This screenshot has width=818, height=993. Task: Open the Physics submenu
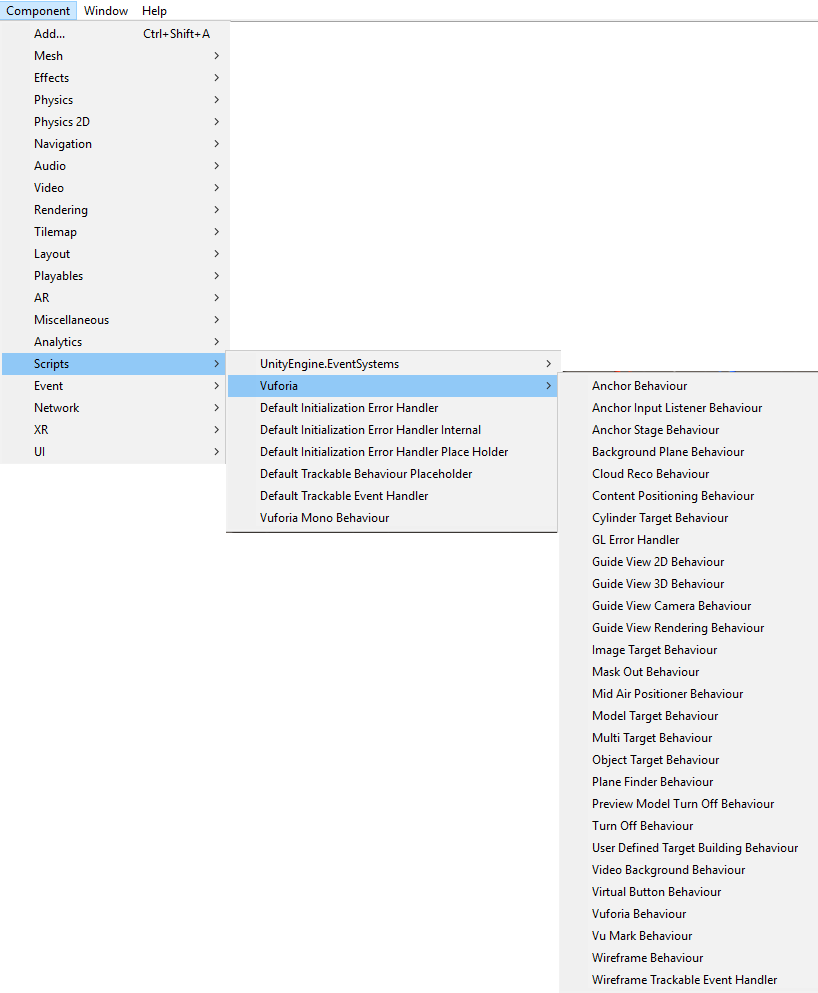coord(114,100)
